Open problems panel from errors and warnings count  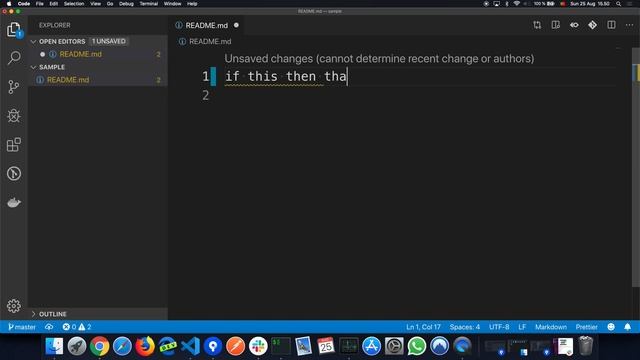pos(77,327)
